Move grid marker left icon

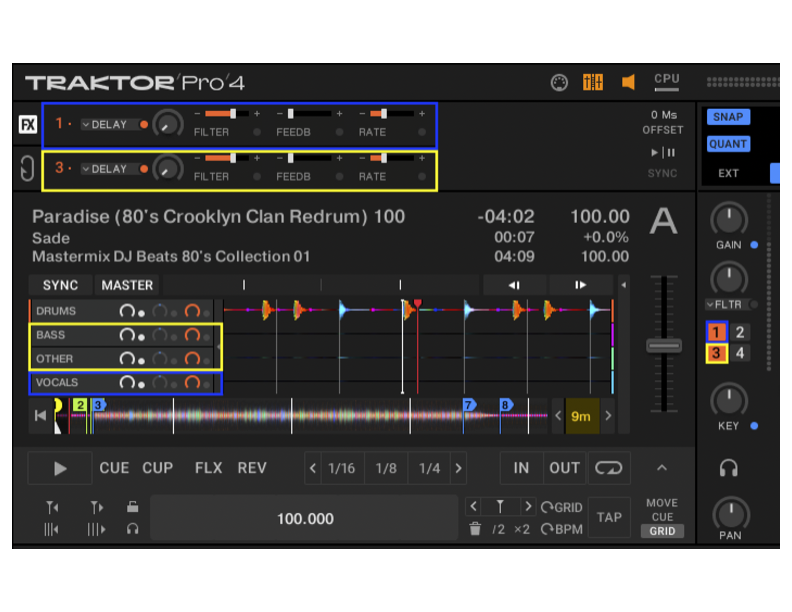click(52, 507)
